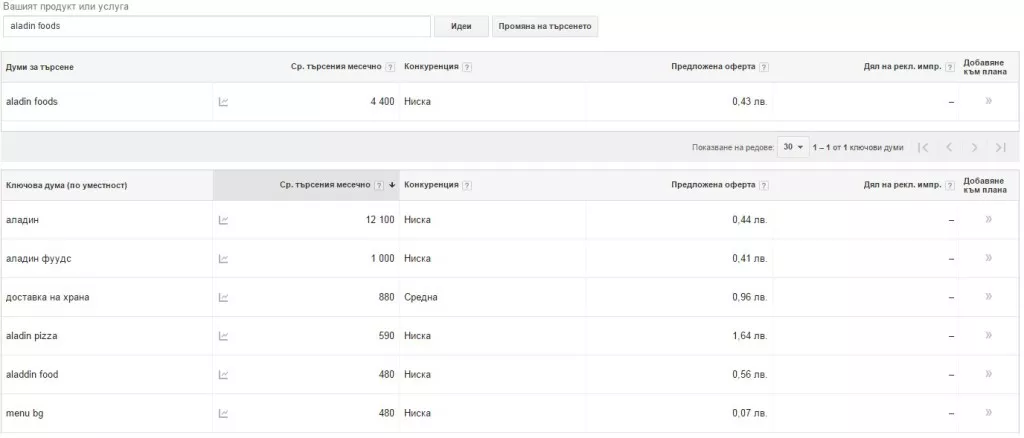Click the 1 – 1 от 1 ключови думи text
Screen dimensions: 1024x438
858,148
